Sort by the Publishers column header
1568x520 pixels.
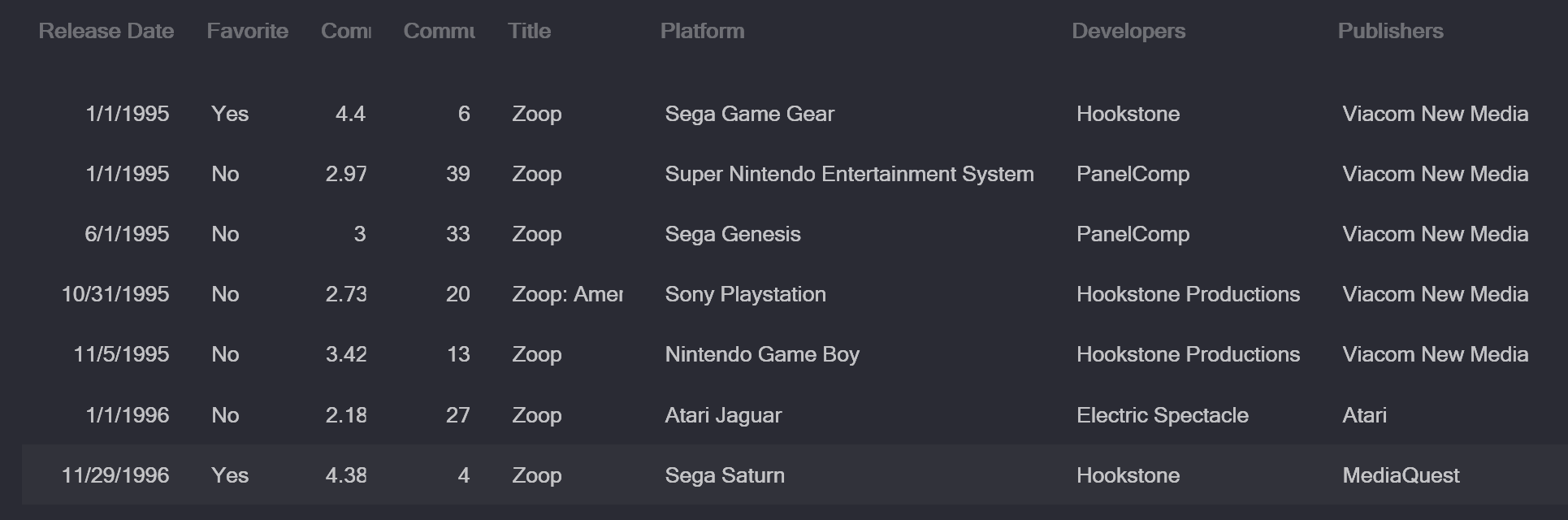(1391, 31)
